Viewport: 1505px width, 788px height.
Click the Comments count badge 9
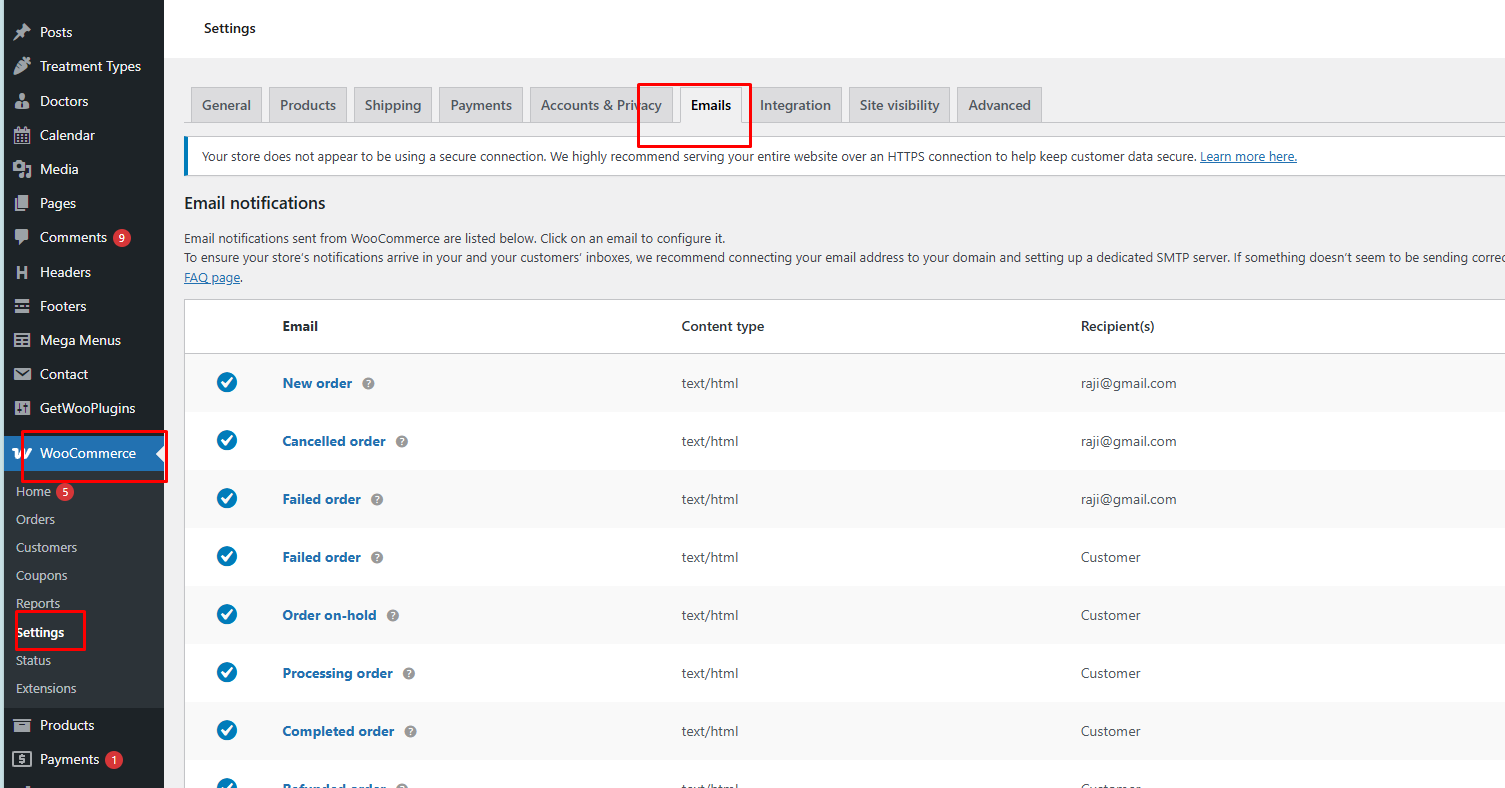122,238
